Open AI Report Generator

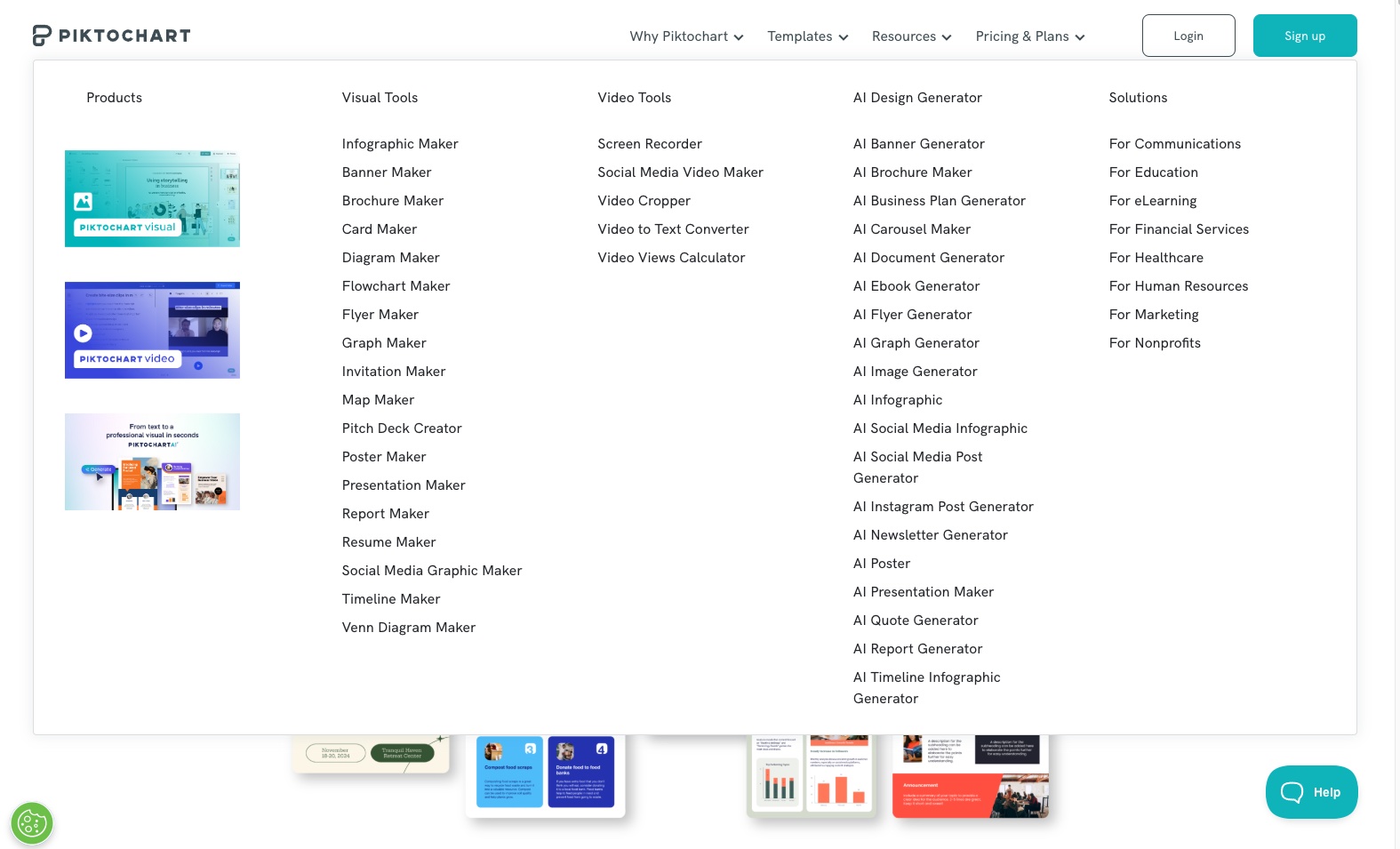coord(918,649)
